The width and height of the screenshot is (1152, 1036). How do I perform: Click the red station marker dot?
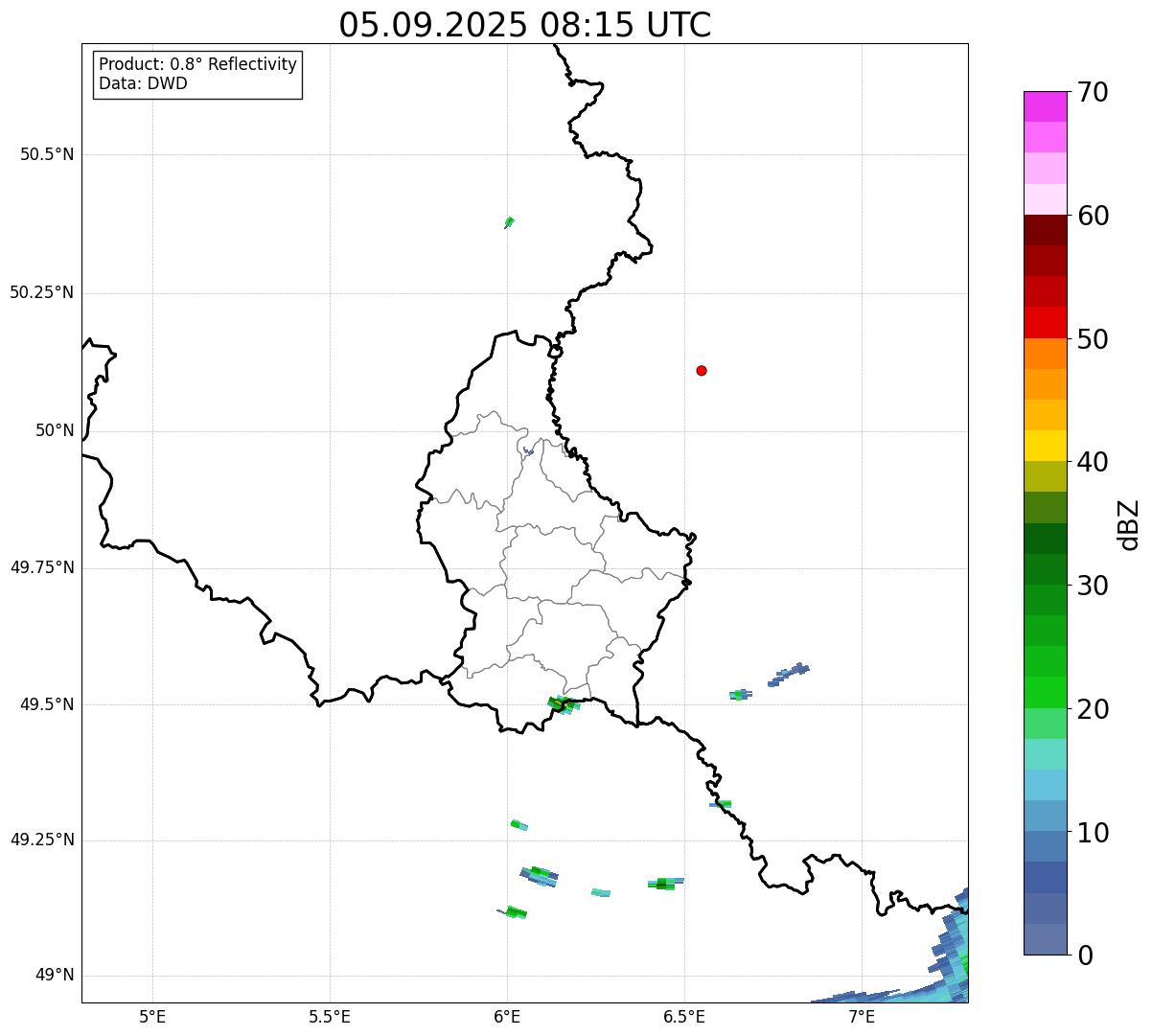[702, 370]
